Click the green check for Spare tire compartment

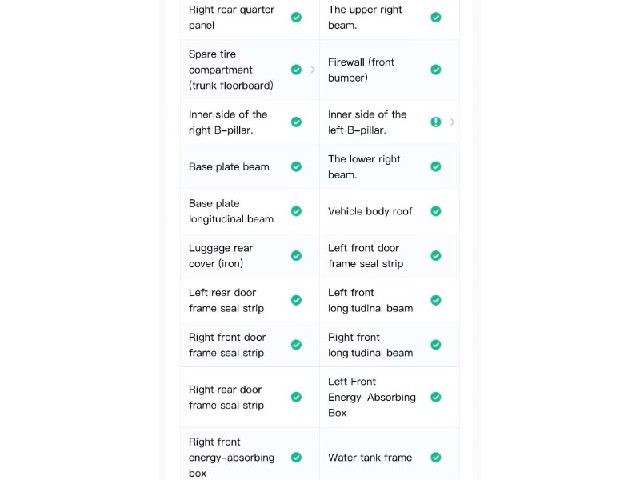click(x=296, y=70)
